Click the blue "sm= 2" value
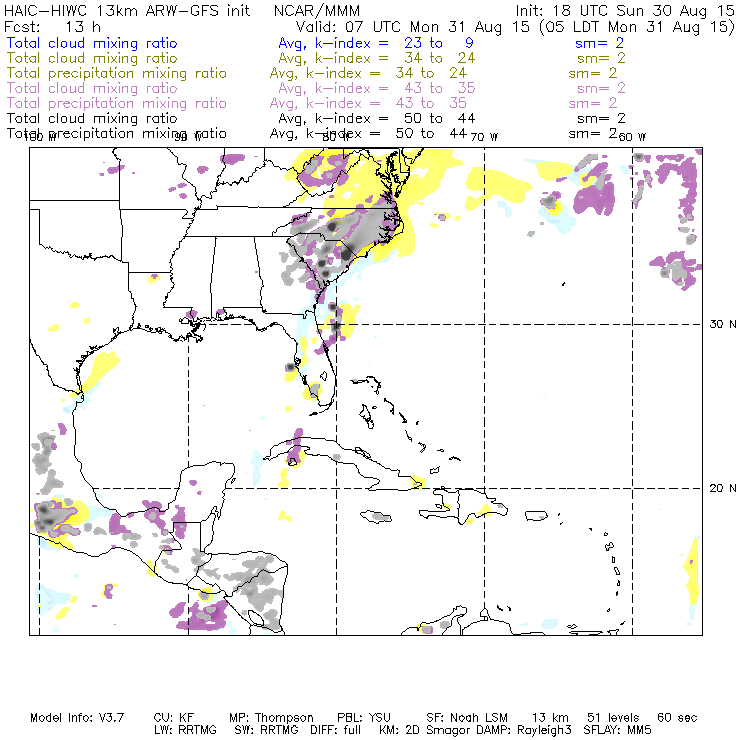This screenshot has height=740, width=740. coord(599,43)
